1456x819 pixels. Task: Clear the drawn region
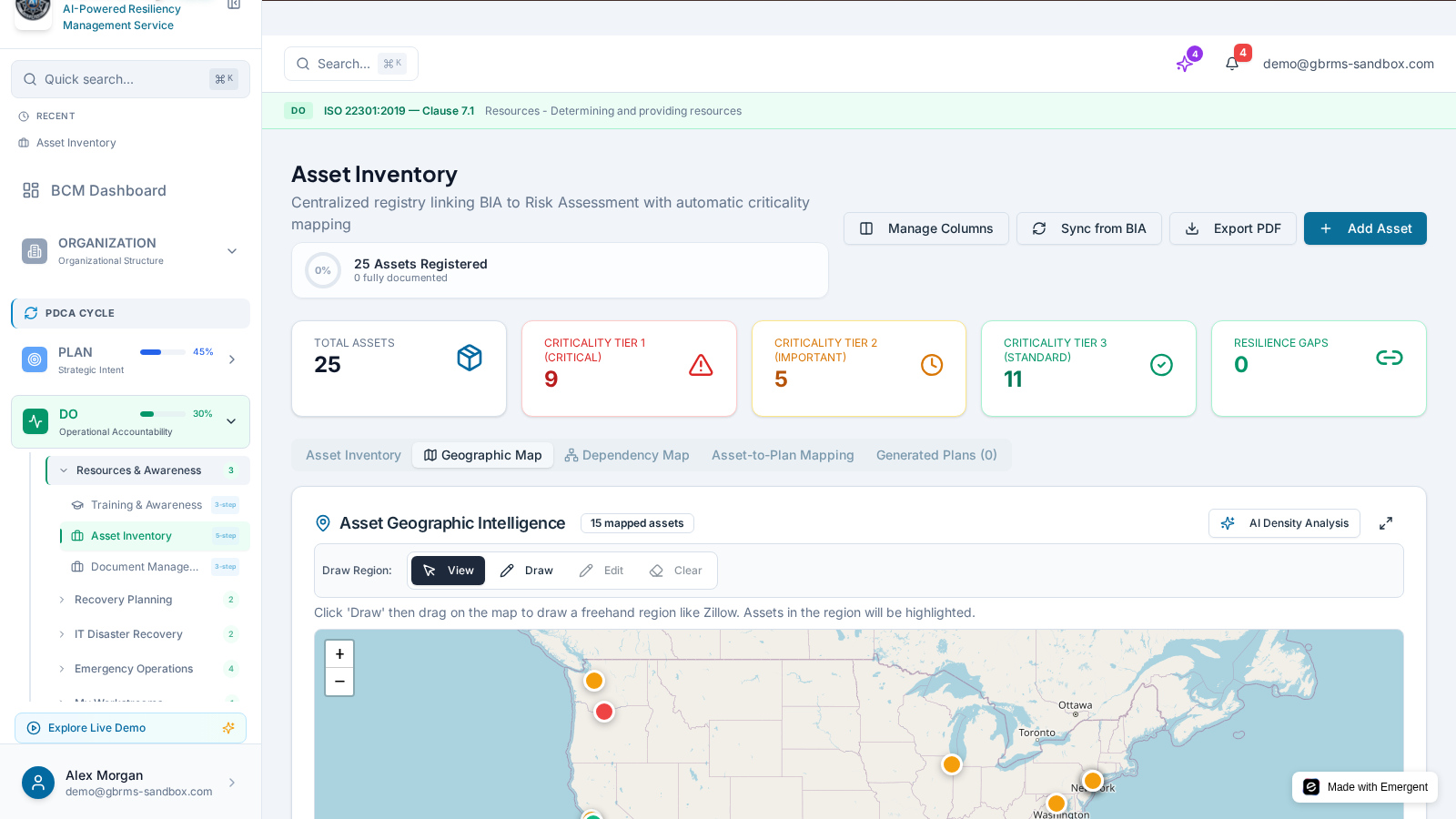(676, 571)
